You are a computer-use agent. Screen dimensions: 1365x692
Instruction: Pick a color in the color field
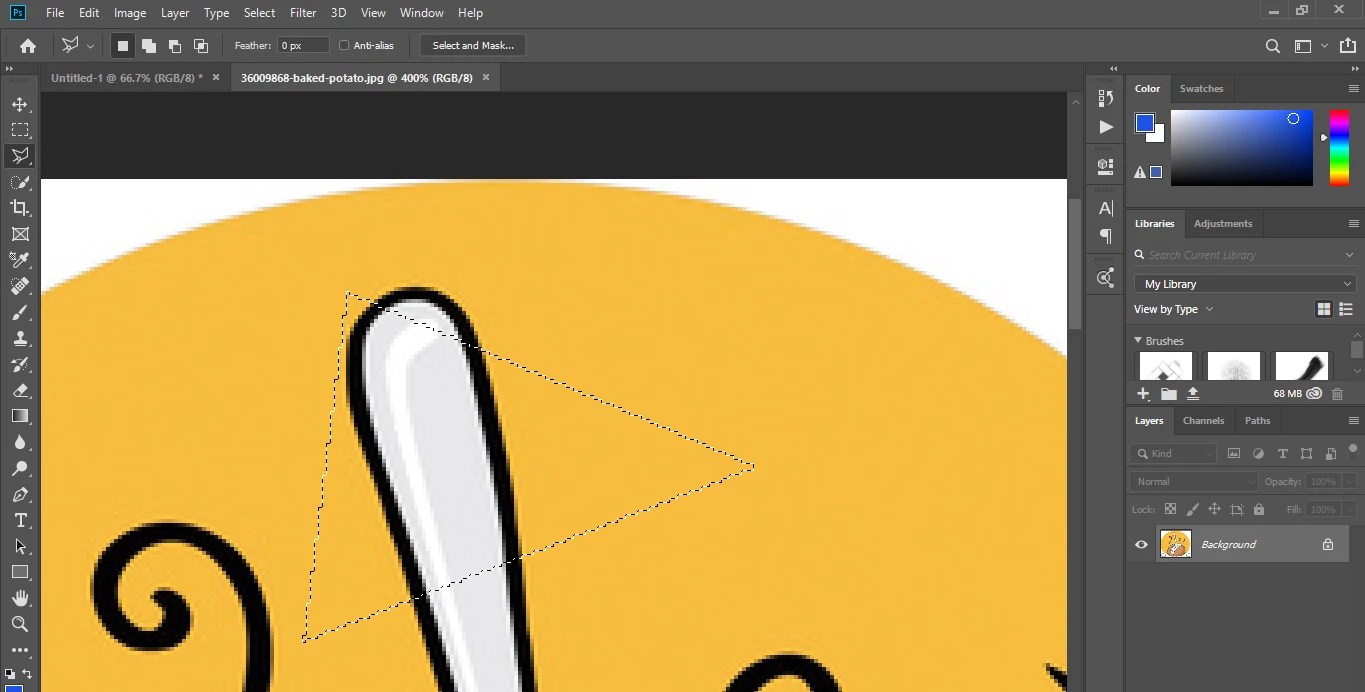1241,147
